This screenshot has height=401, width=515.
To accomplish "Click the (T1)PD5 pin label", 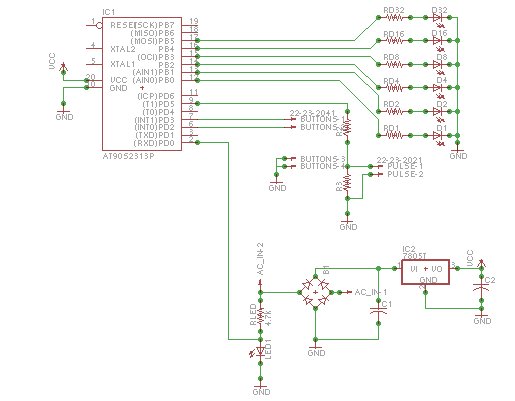I will point(158,104).
